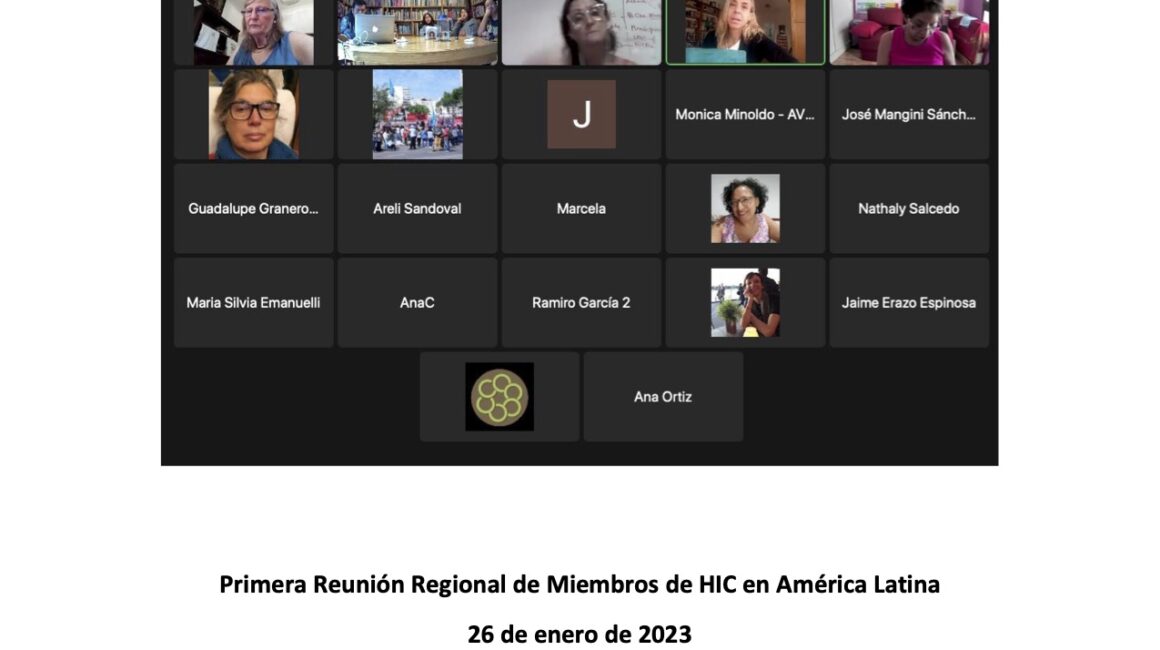Click the Ana Ortiz participant tile
1160x650 pixels.
click(663, 397)
